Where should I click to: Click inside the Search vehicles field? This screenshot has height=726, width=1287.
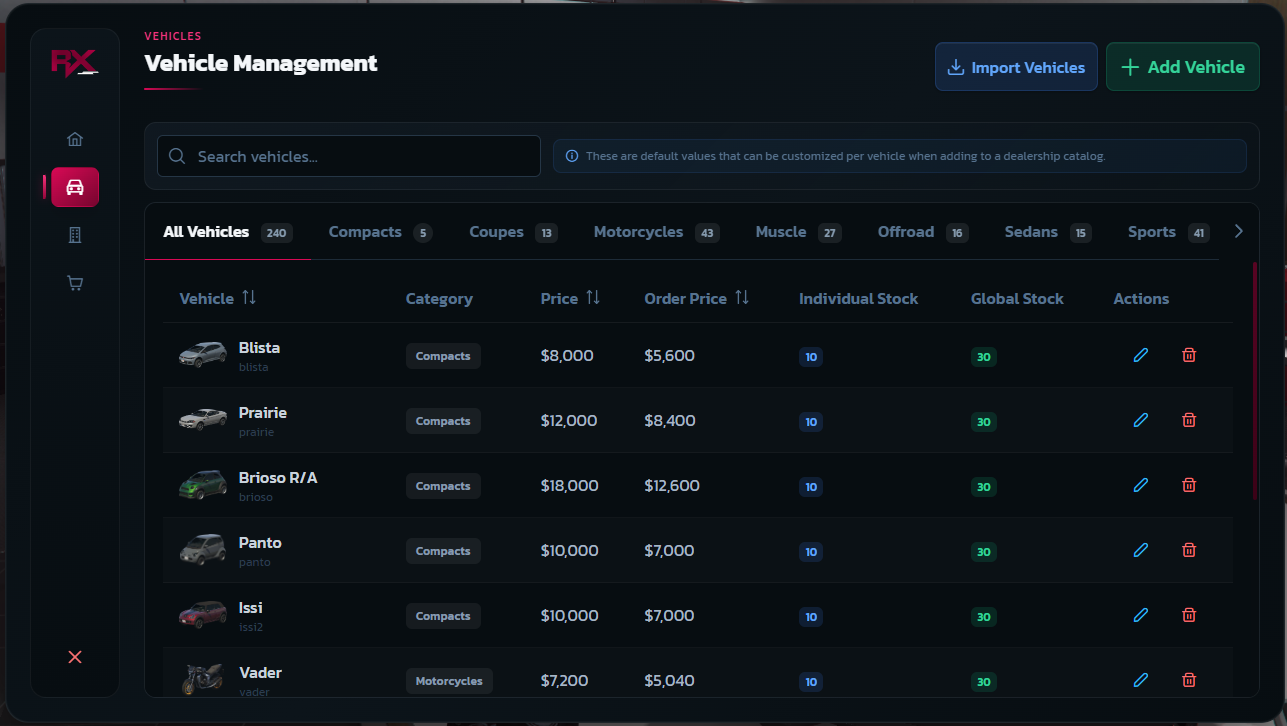click(348, 156)
